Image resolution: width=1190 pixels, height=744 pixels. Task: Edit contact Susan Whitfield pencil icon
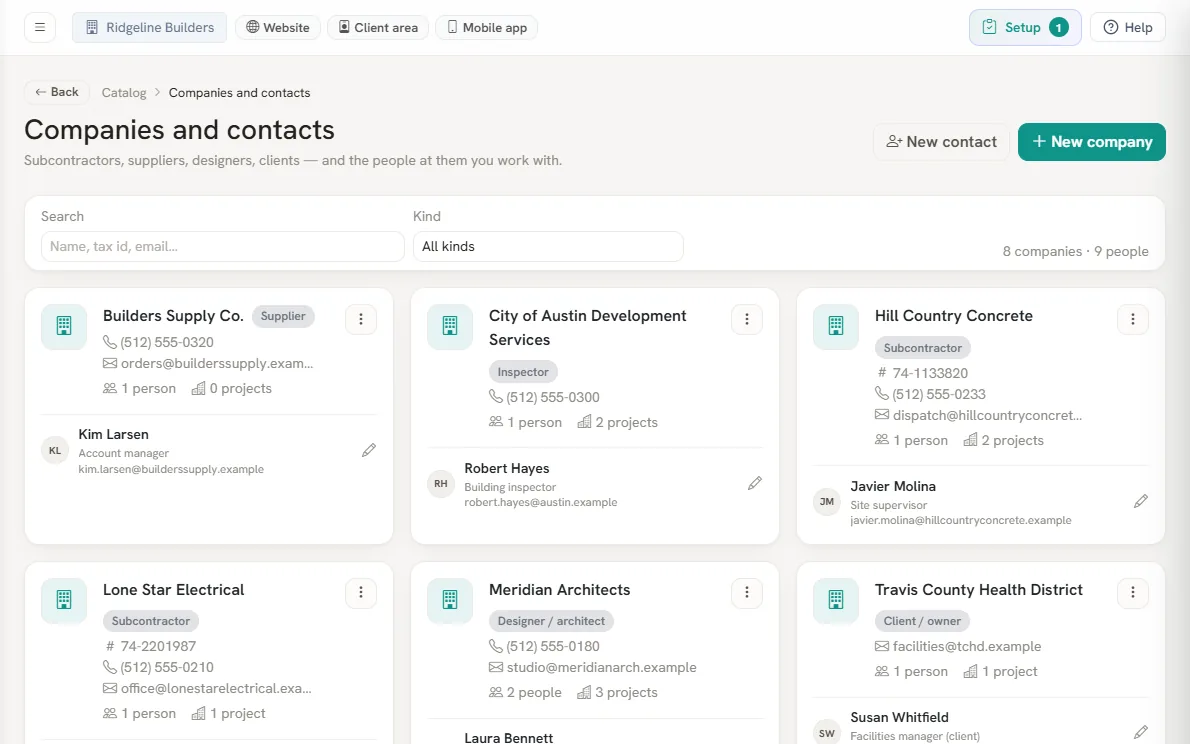pos(1141,732)
